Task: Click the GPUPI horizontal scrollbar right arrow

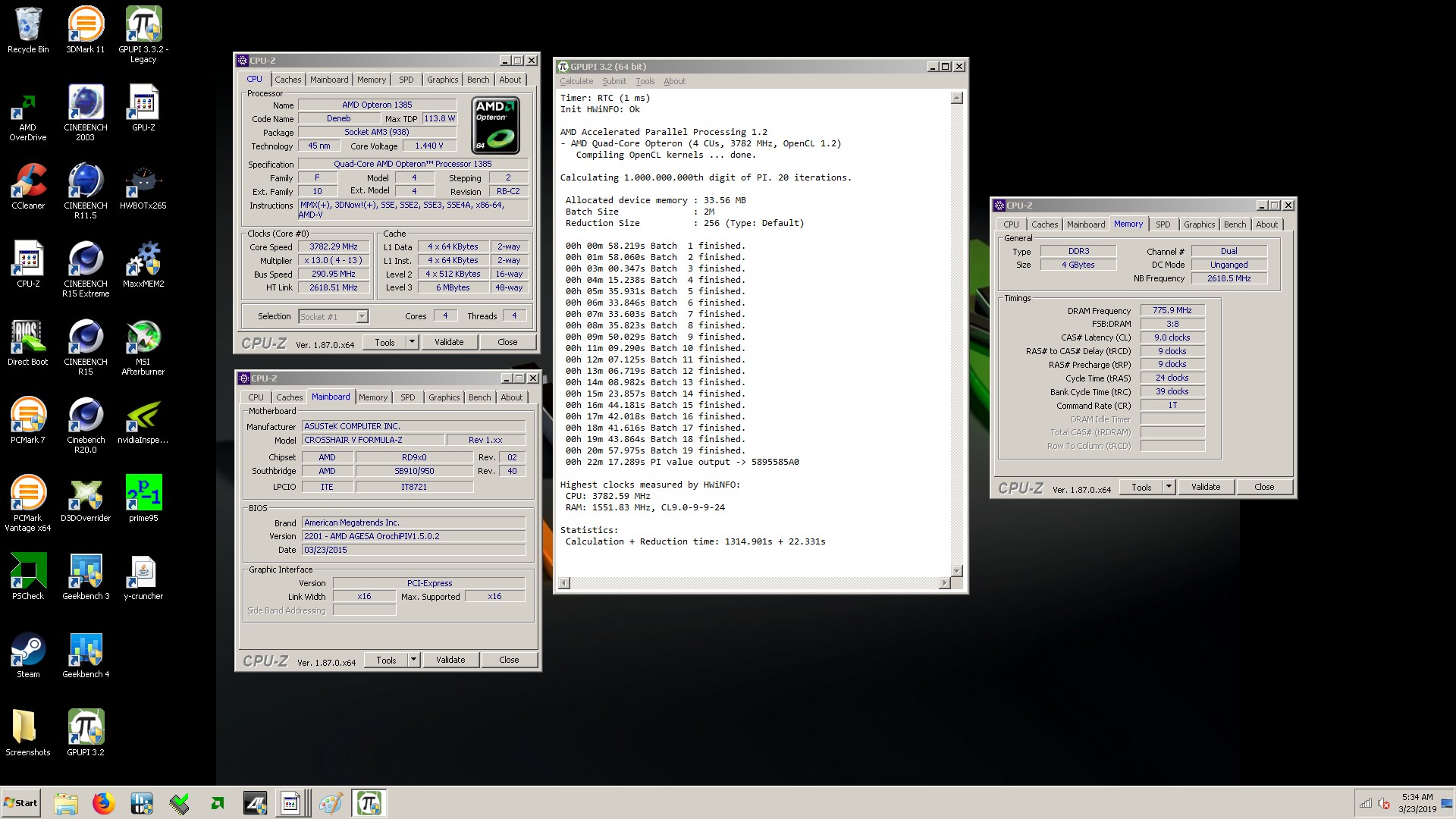Action: tap(944, 583)
